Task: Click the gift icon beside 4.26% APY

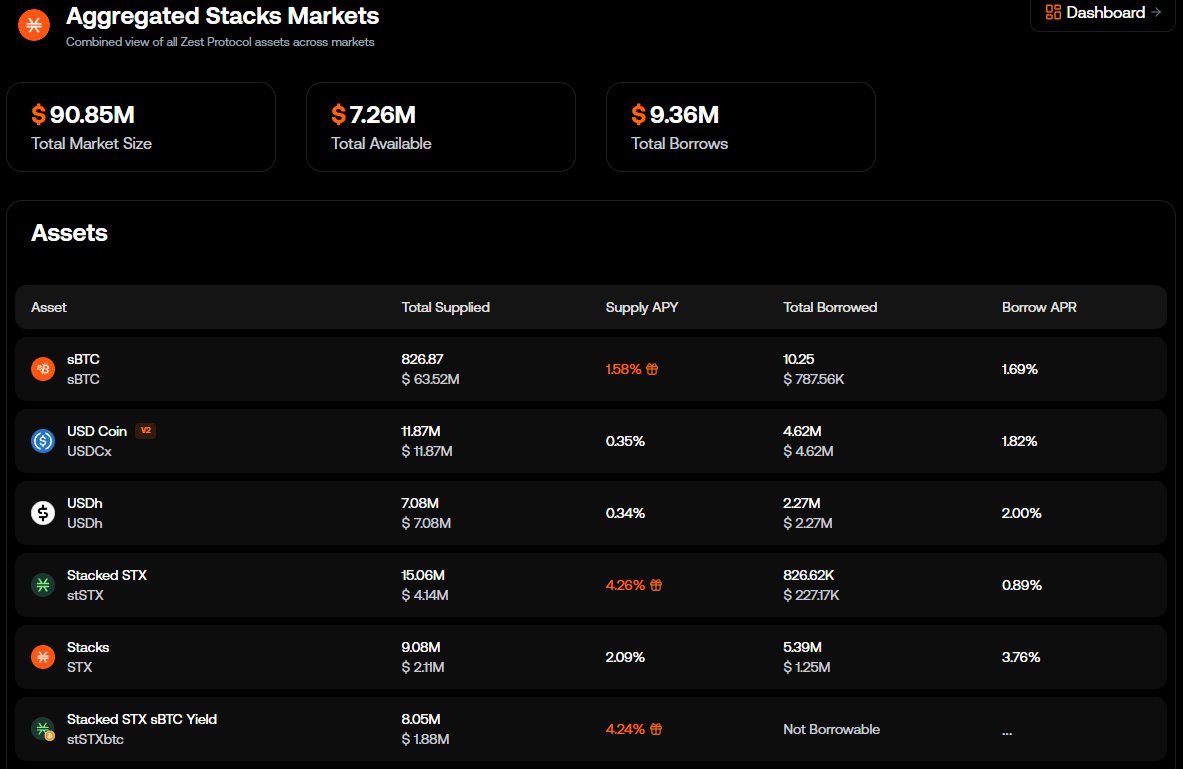Action: [656, 585]
